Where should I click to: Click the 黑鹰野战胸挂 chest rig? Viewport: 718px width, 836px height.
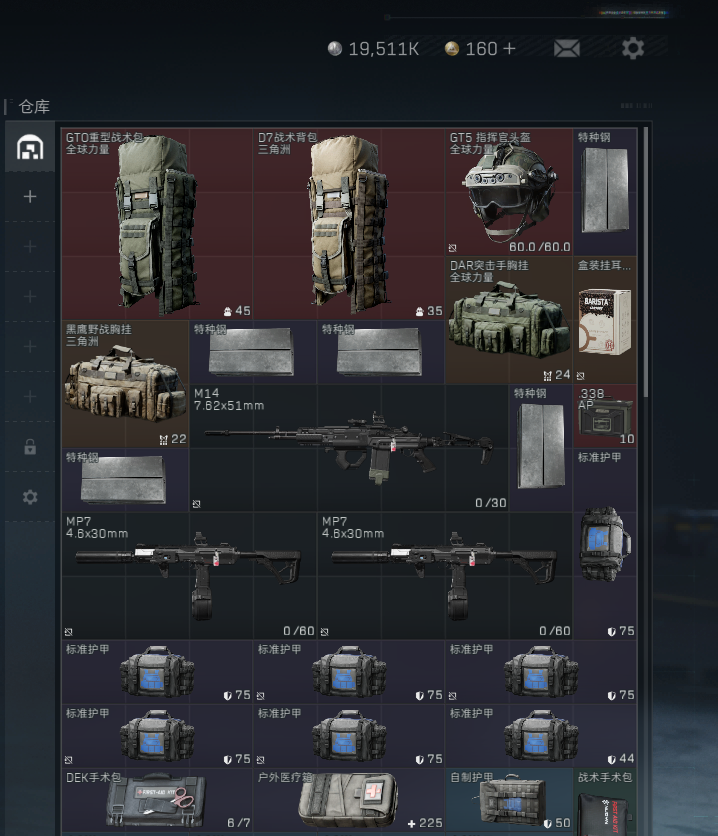coord(125,384)
